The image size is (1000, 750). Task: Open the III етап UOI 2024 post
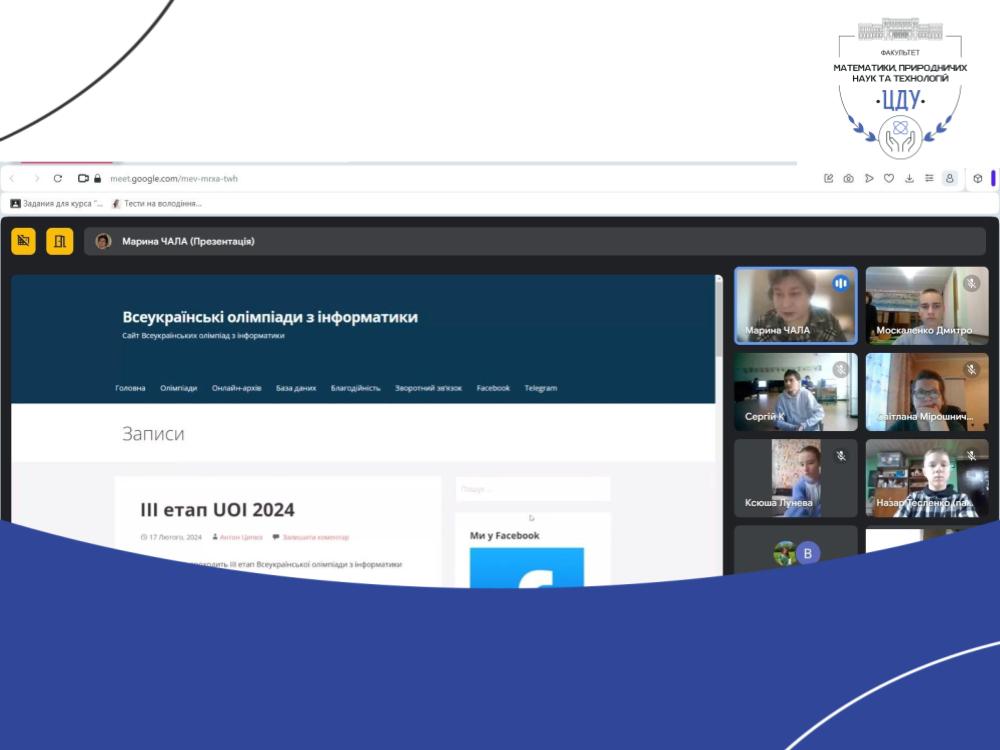click(217, 510)
